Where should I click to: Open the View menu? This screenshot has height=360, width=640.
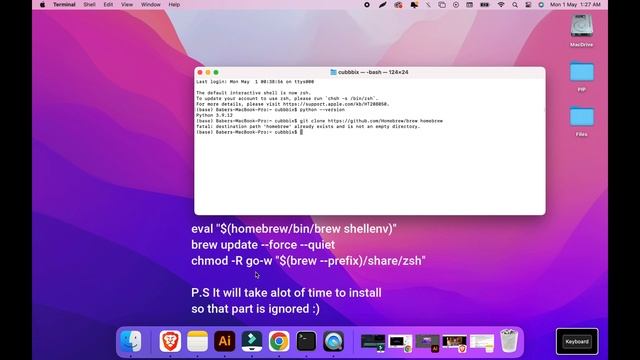pyautogui.click(x=127, y=5)
